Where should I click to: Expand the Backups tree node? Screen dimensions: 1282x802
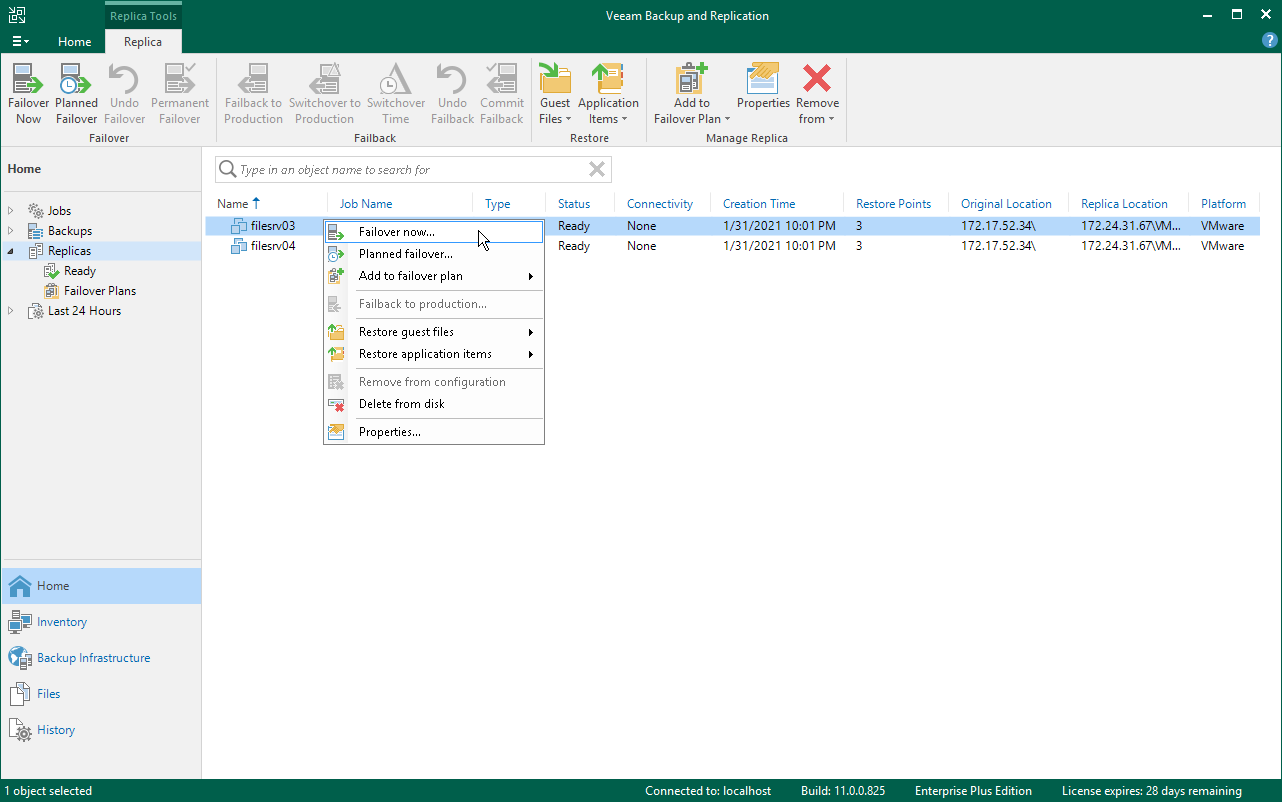(x=11, y=231)
